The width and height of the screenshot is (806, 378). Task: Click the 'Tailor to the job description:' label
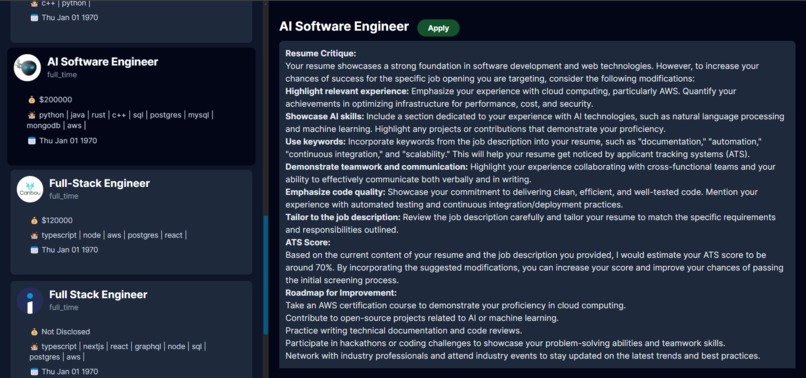(x=343, y=217)
